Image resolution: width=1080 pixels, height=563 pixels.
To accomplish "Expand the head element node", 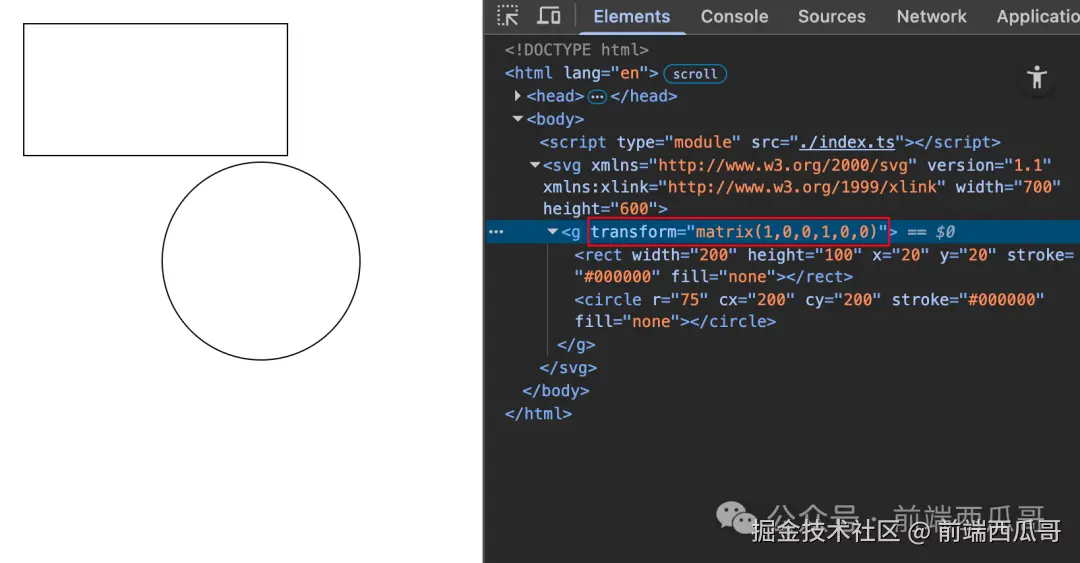I will point(517,96).
